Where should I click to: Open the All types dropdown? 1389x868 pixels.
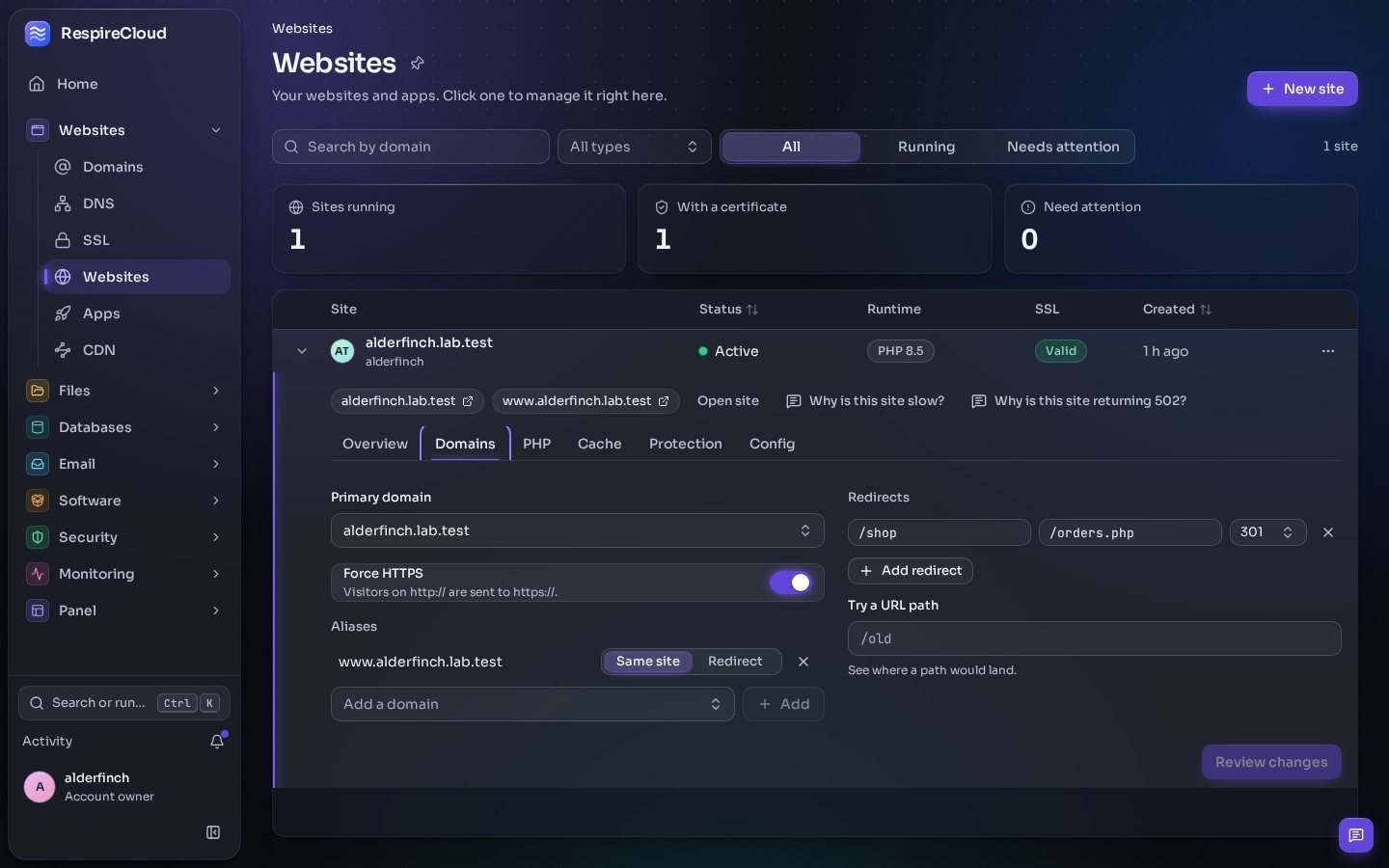coord(635,147)
